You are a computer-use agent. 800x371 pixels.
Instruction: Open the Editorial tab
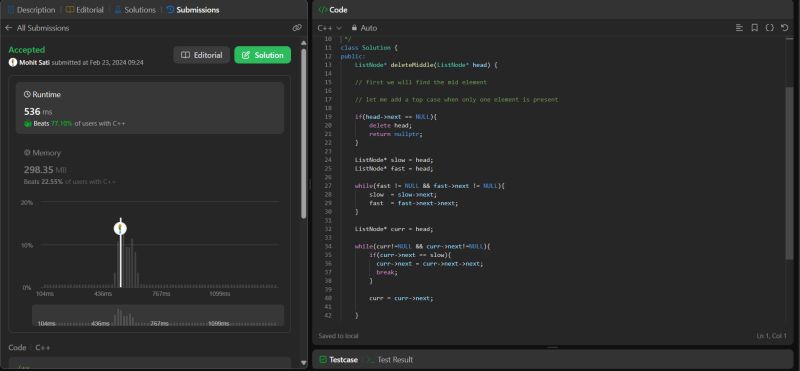point(85,10)
